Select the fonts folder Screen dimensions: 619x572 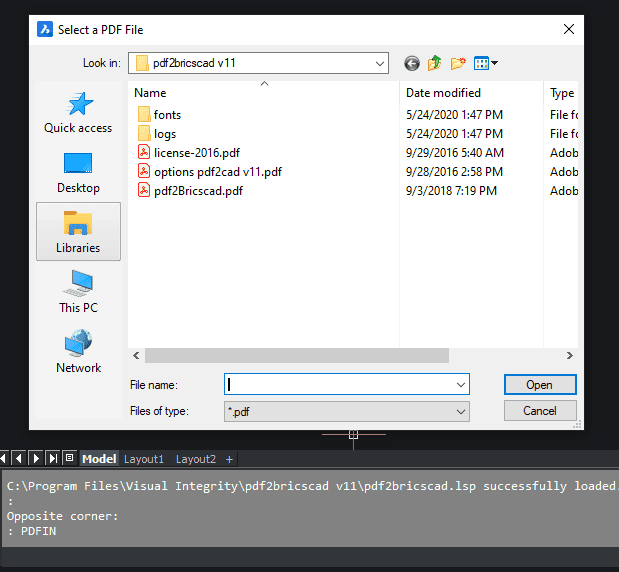[x=159, y=114]
